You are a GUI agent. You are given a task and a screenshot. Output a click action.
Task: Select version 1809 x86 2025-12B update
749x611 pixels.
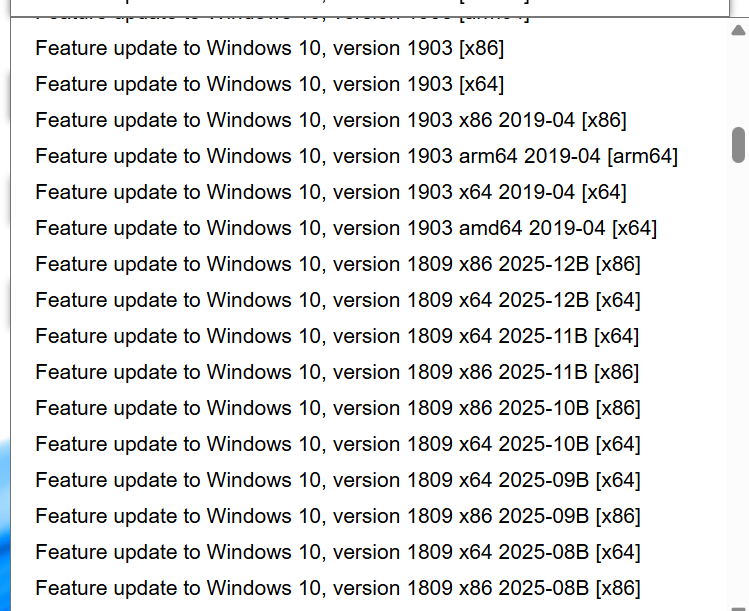click(x=337, y=264)
